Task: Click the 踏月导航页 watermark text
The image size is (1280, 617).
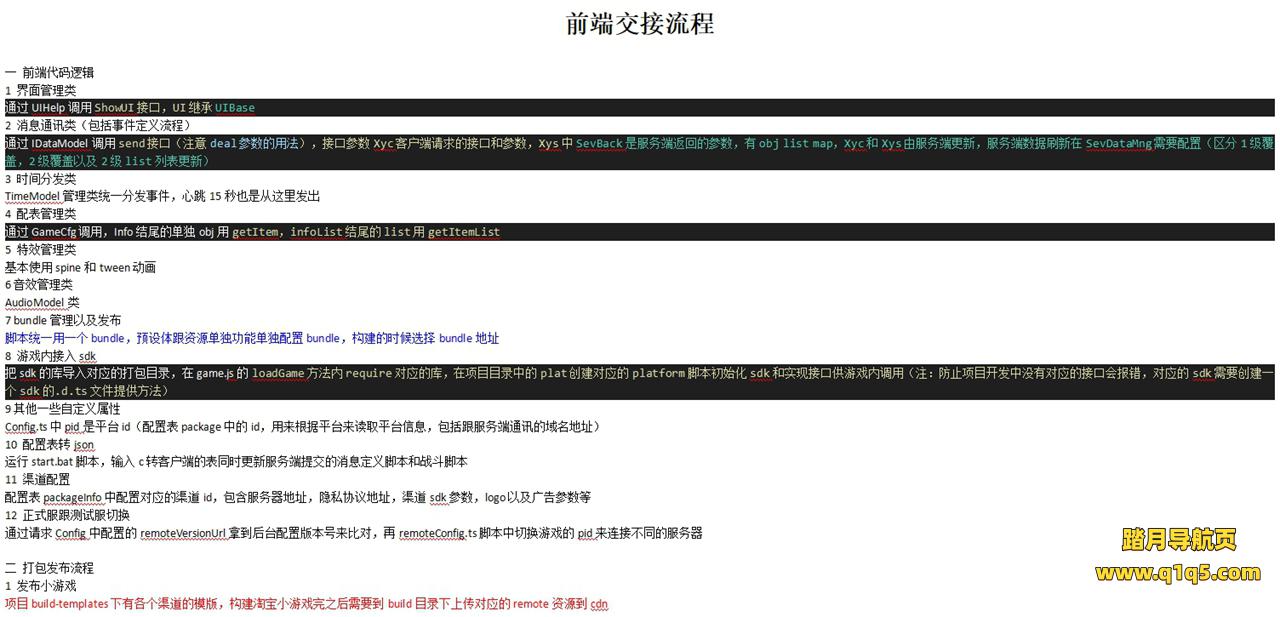Action: pos(1179,540)
